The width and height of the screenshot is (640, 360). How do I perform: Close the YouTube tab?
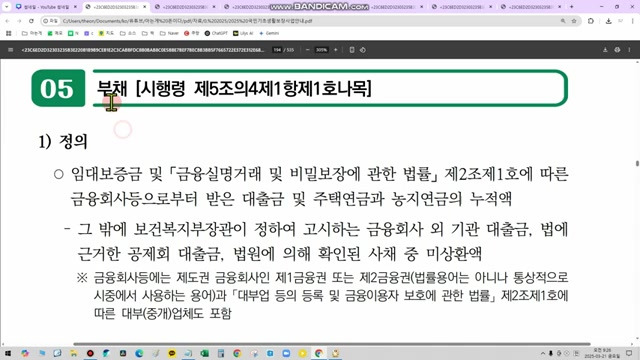(75, 7)
